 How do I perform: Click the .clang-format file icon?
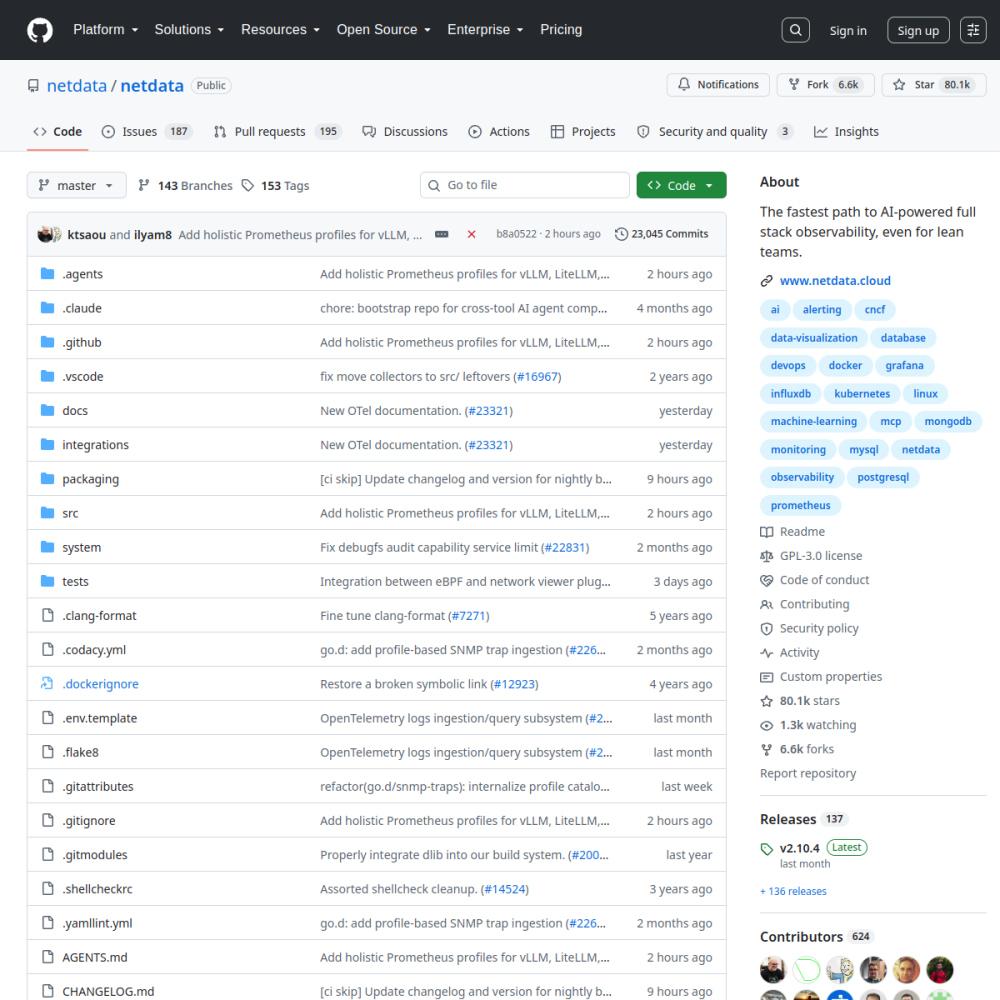(x=47, y=615)
